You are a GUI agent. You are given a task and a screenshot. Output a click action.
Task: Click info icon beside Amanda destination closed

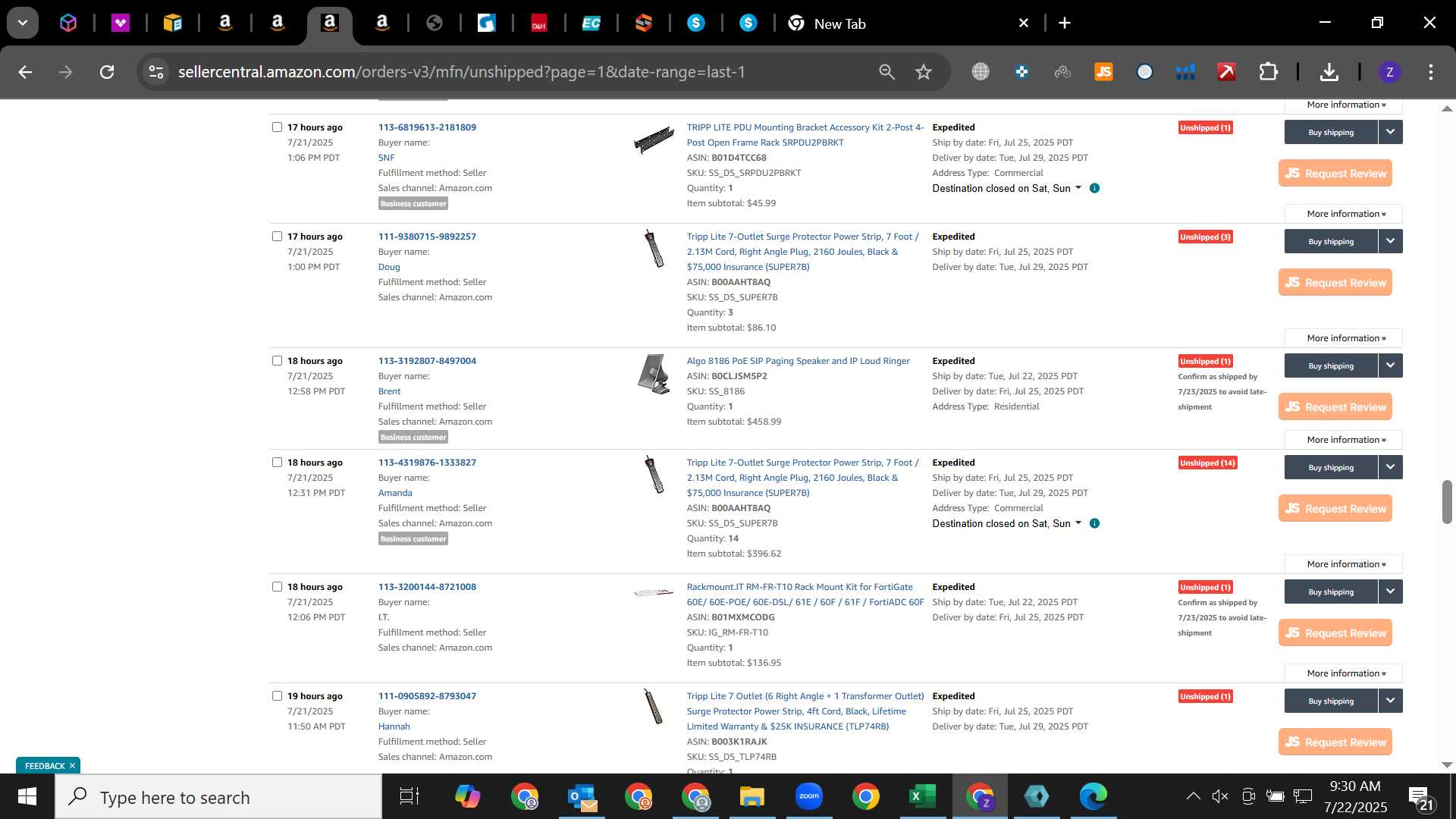(x=1094, y=523)
